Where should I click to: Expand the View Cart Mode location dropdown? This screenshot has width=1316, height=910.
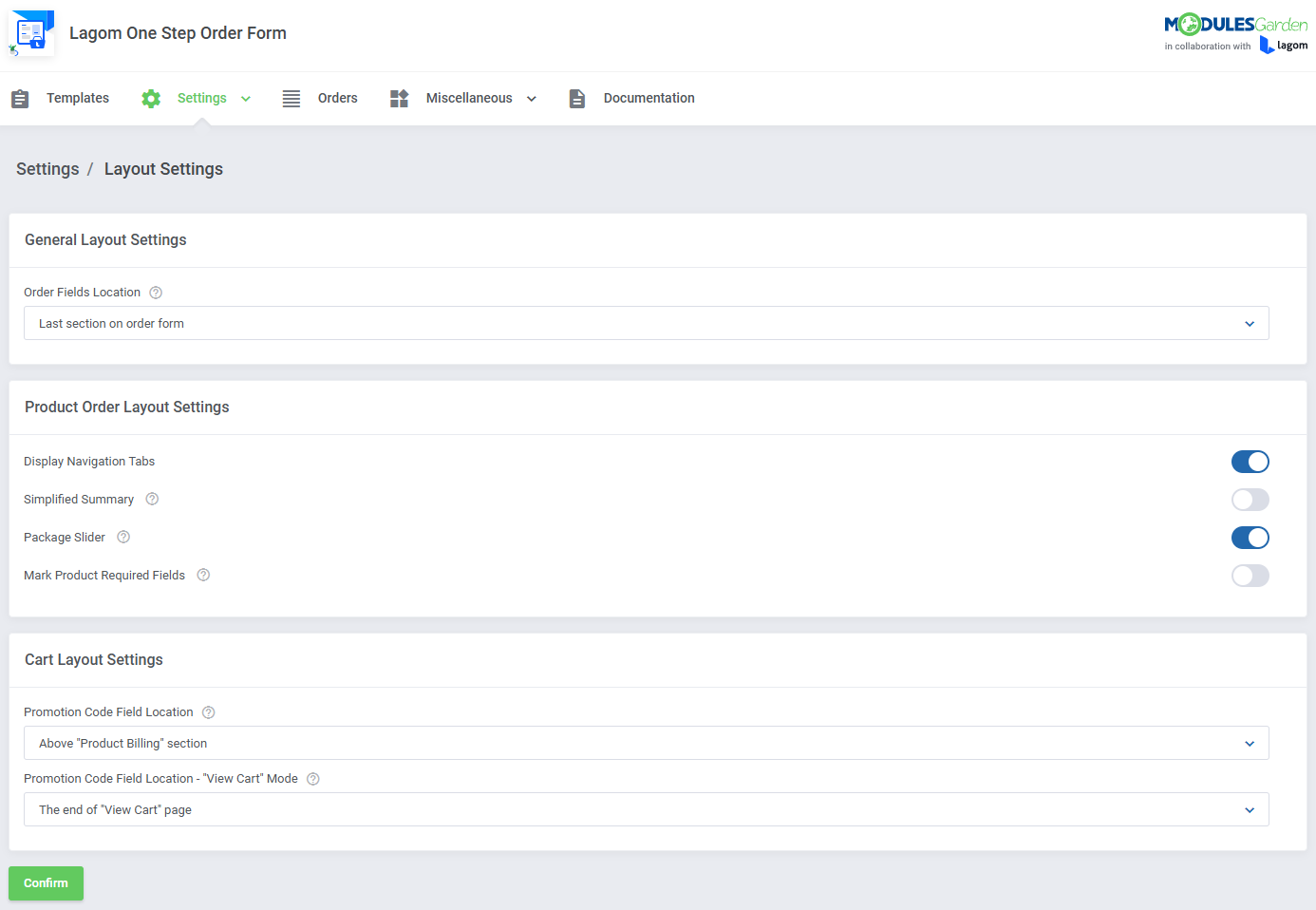[x=647, y=809]
